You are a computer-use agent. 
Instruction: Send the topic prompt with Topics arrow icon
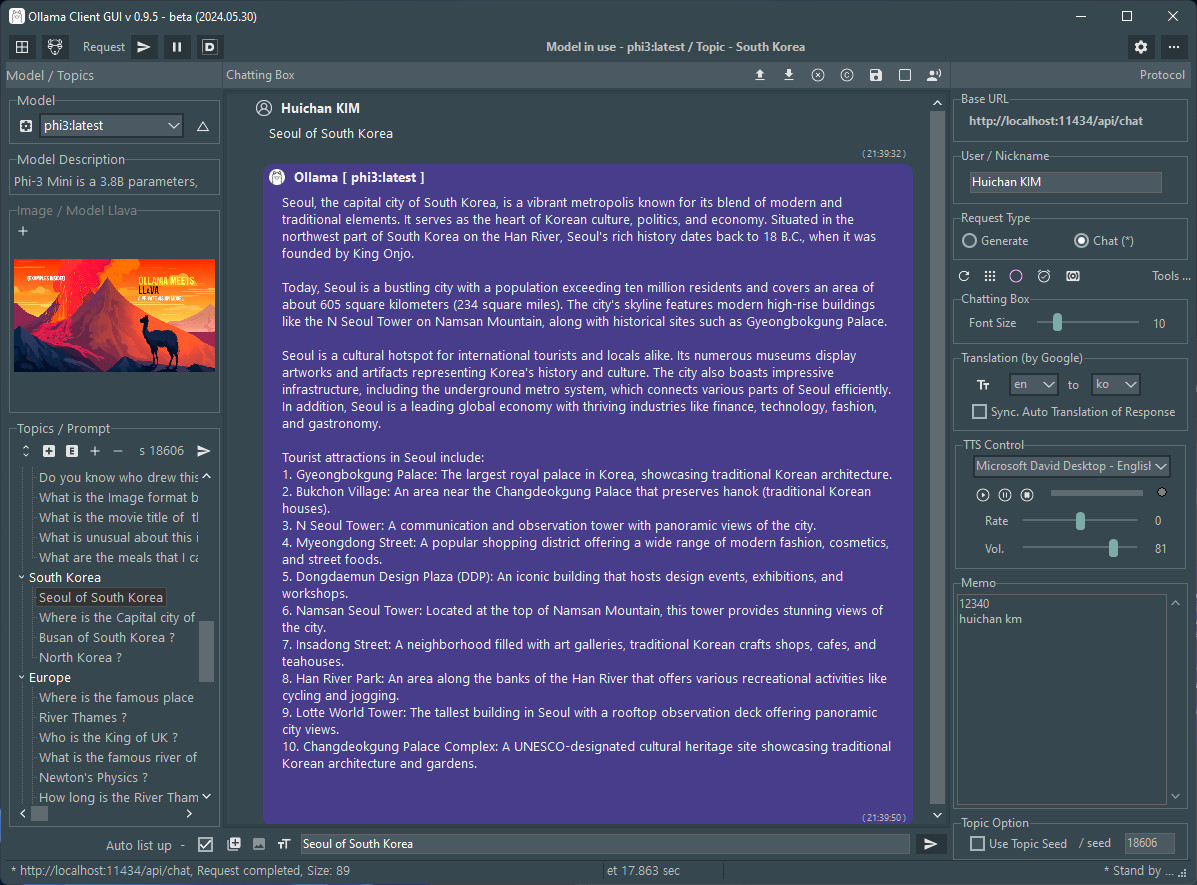pyautogui.click(x=203, y=451)
